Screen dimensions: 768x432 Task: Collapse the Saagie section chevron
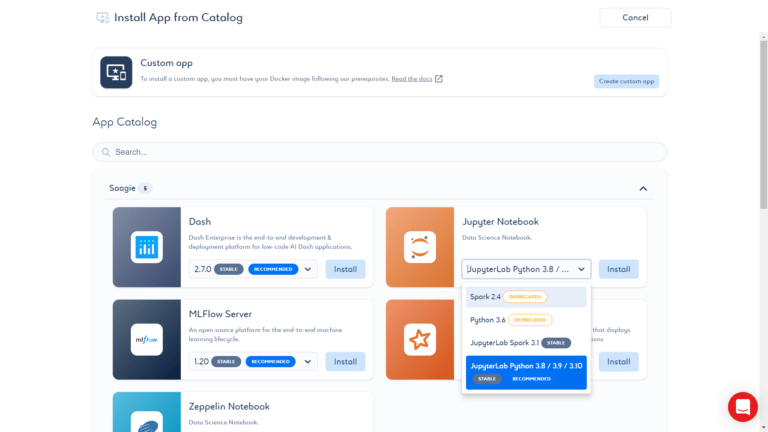click(643, 189)
